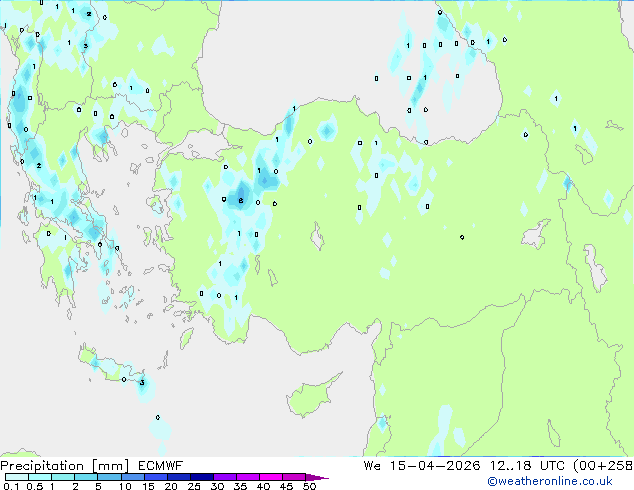
Task: Pick the 10–15 mm blue legend swatch
Action: (132, 477)
